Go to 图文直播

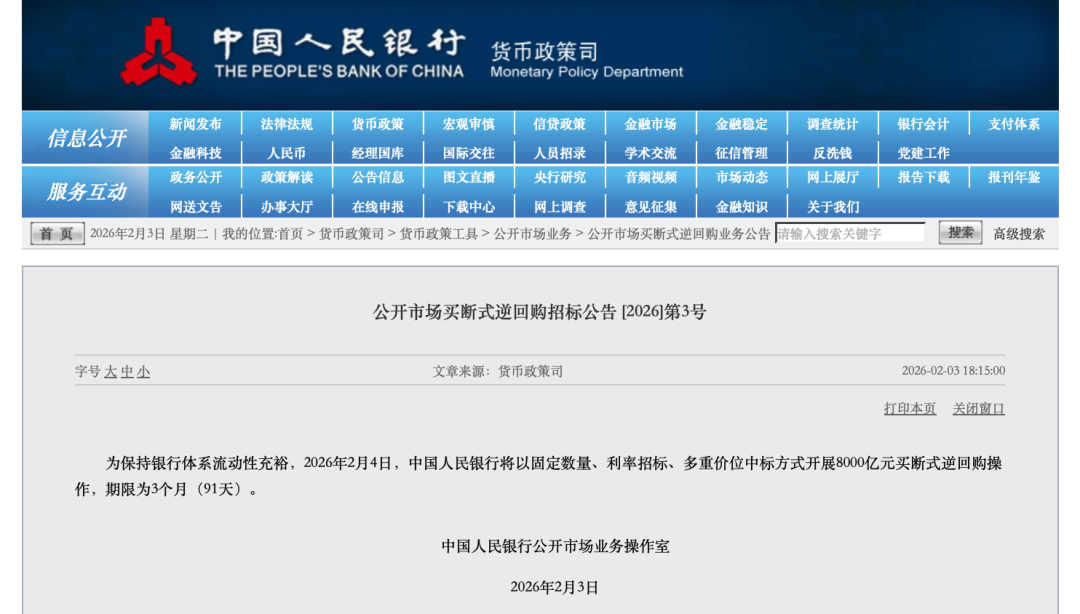[468, 177]
